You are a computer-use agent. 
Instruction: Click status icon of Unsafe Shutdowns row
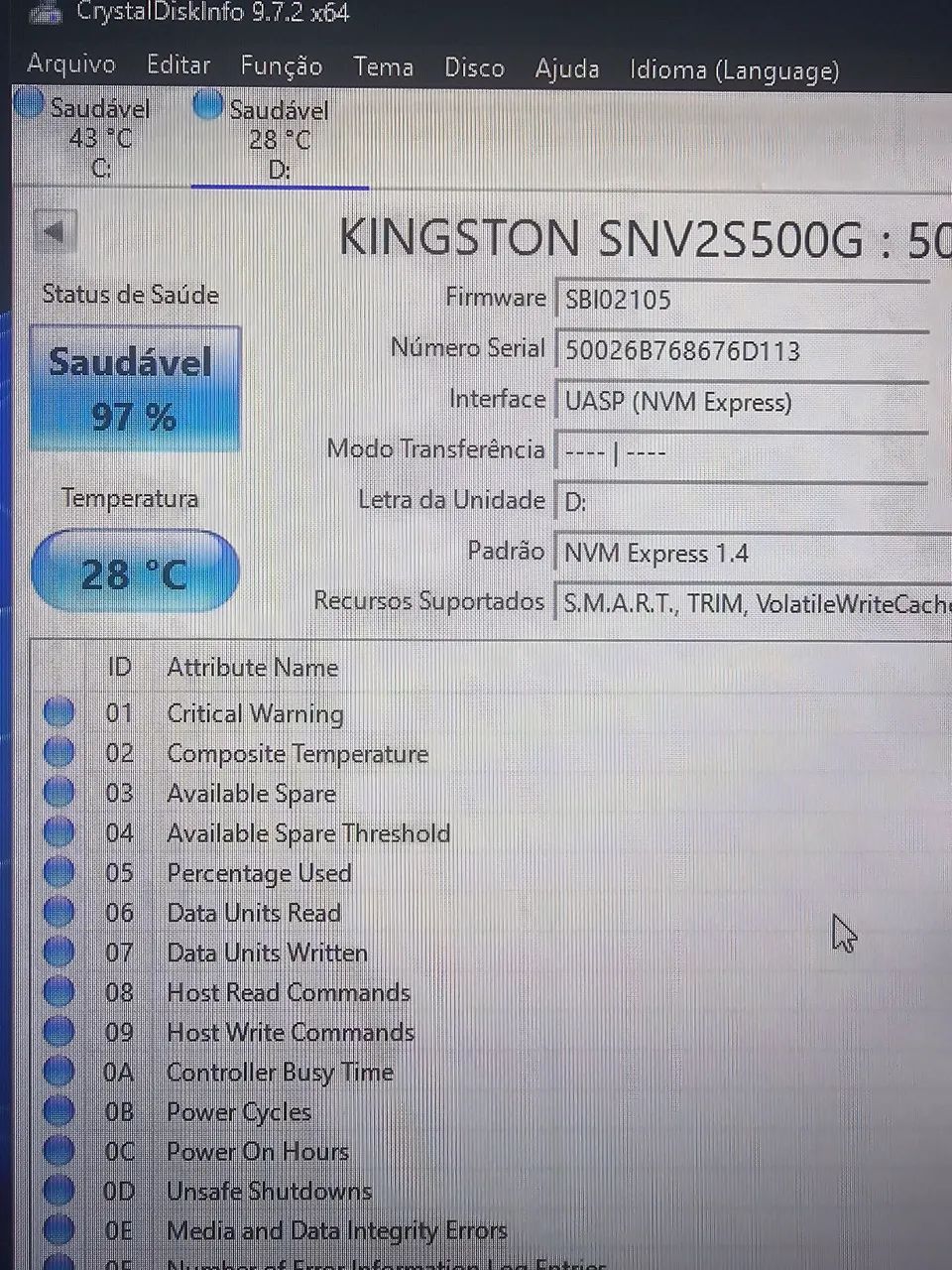pyautogui.click(x=59, y=1190)
